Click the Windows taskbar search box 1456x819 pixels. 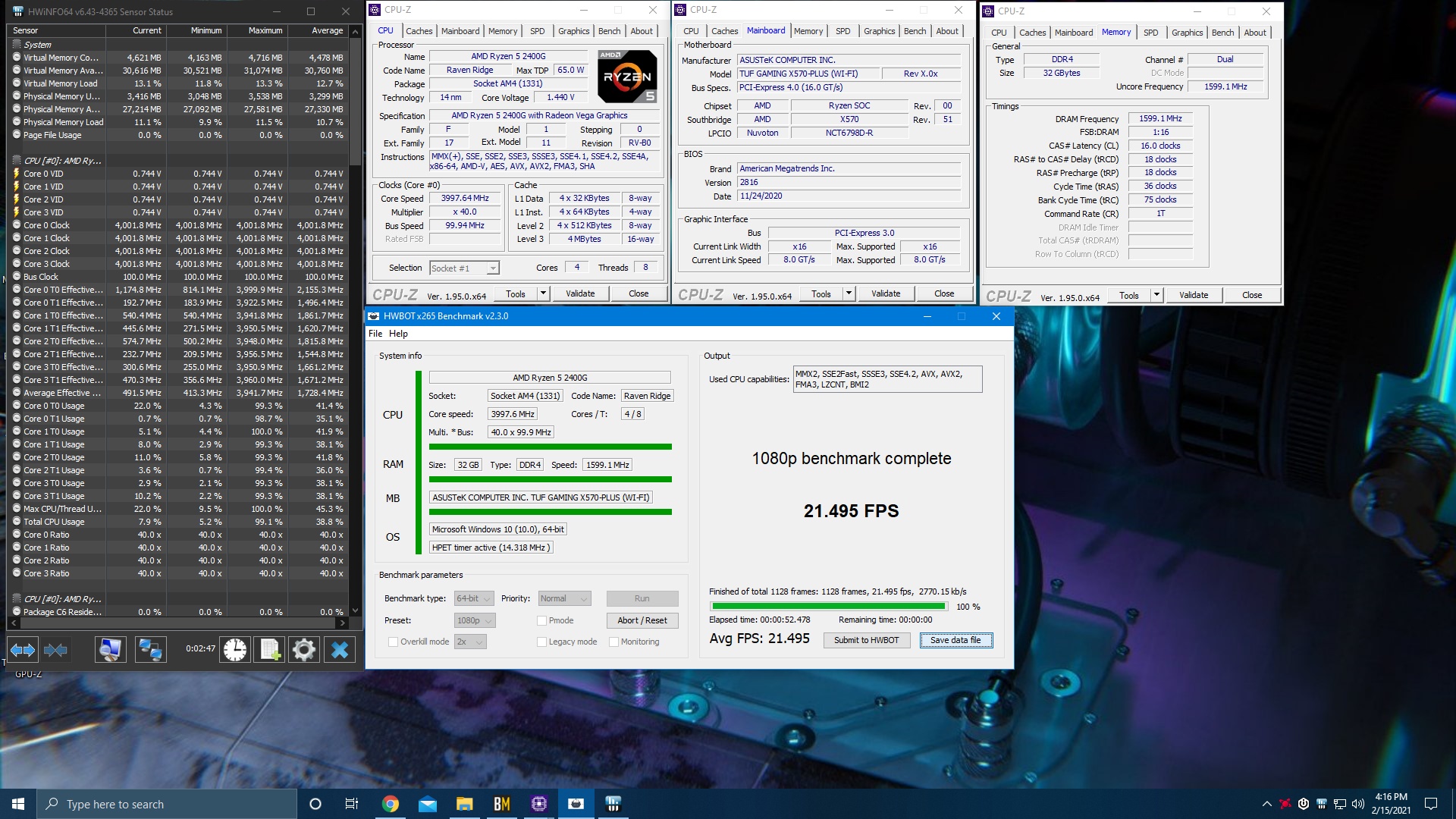167,804
